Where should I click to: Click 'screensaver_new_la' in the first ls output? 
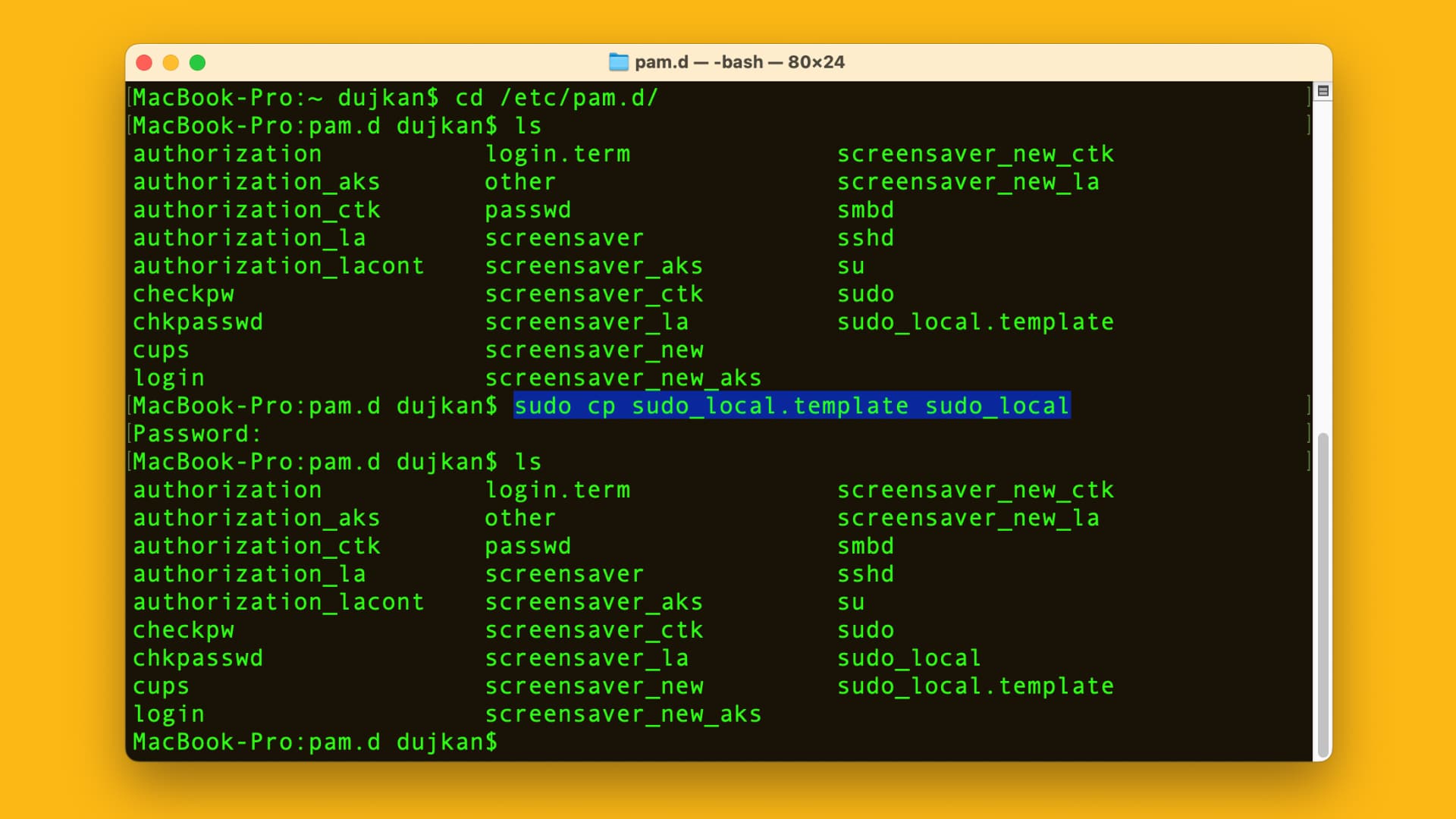pyautogui.click(x=968, y=182)
